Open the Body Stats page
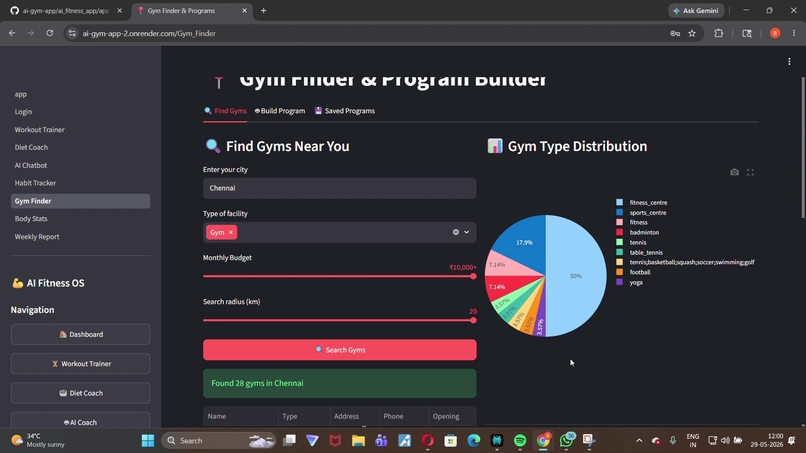This screenshot has width=806, height=453. 31,219
